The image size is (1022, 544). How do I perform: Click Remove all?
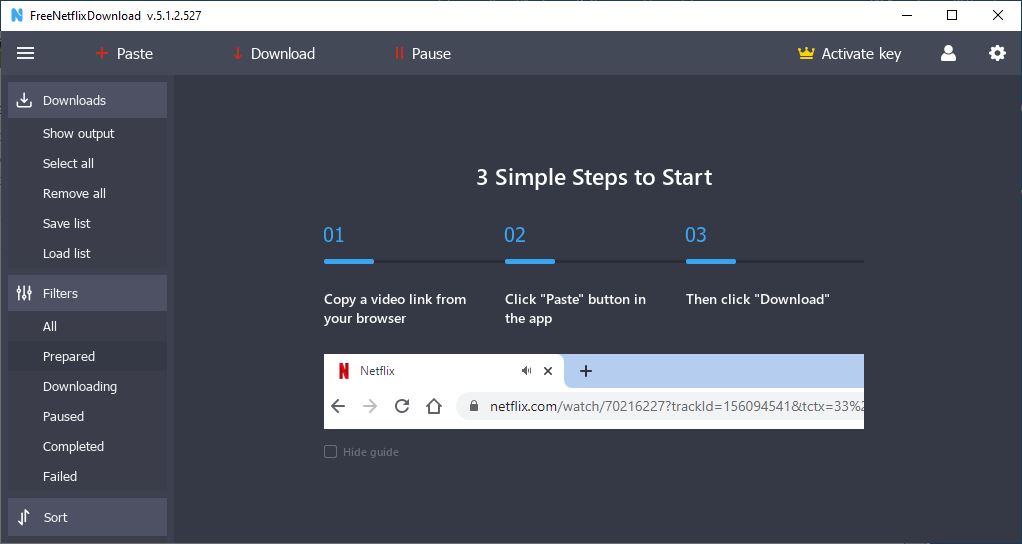tap(74, 193)
